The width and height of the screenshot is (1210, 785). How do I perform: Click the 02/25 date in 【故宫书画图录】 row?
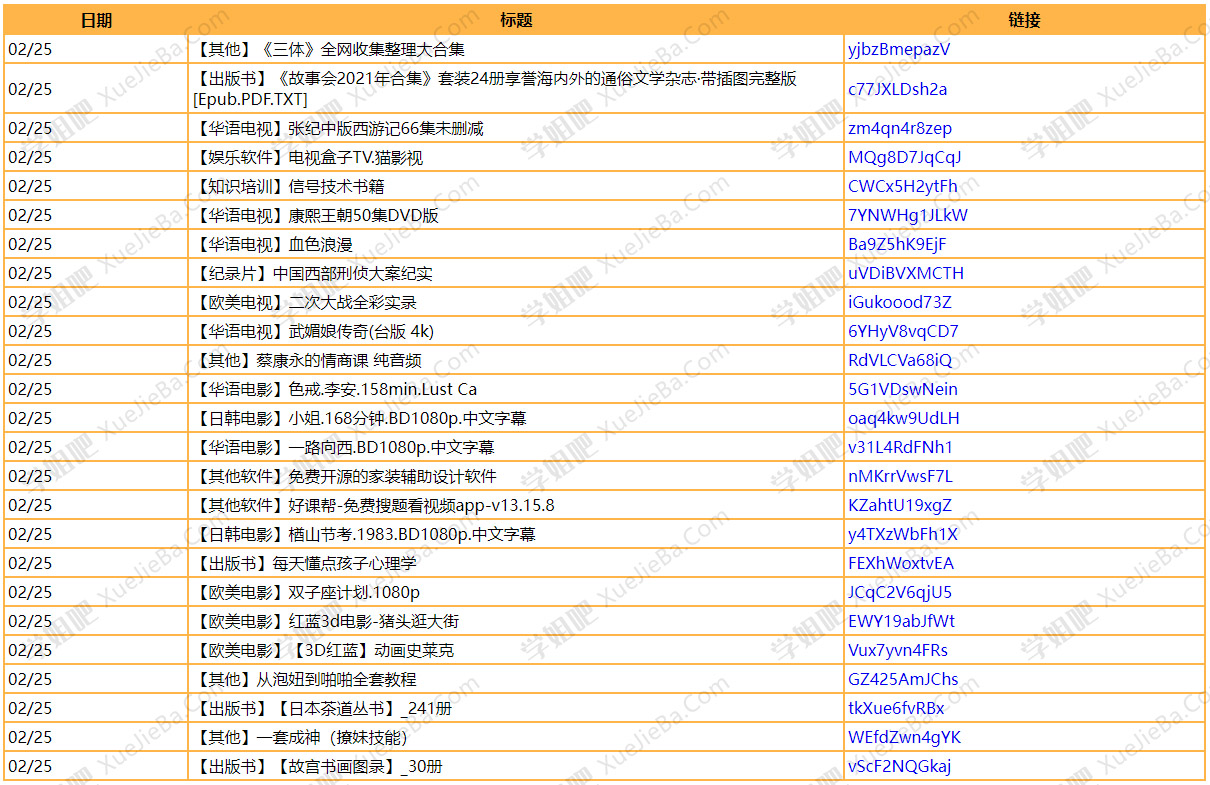click(30, 766)
